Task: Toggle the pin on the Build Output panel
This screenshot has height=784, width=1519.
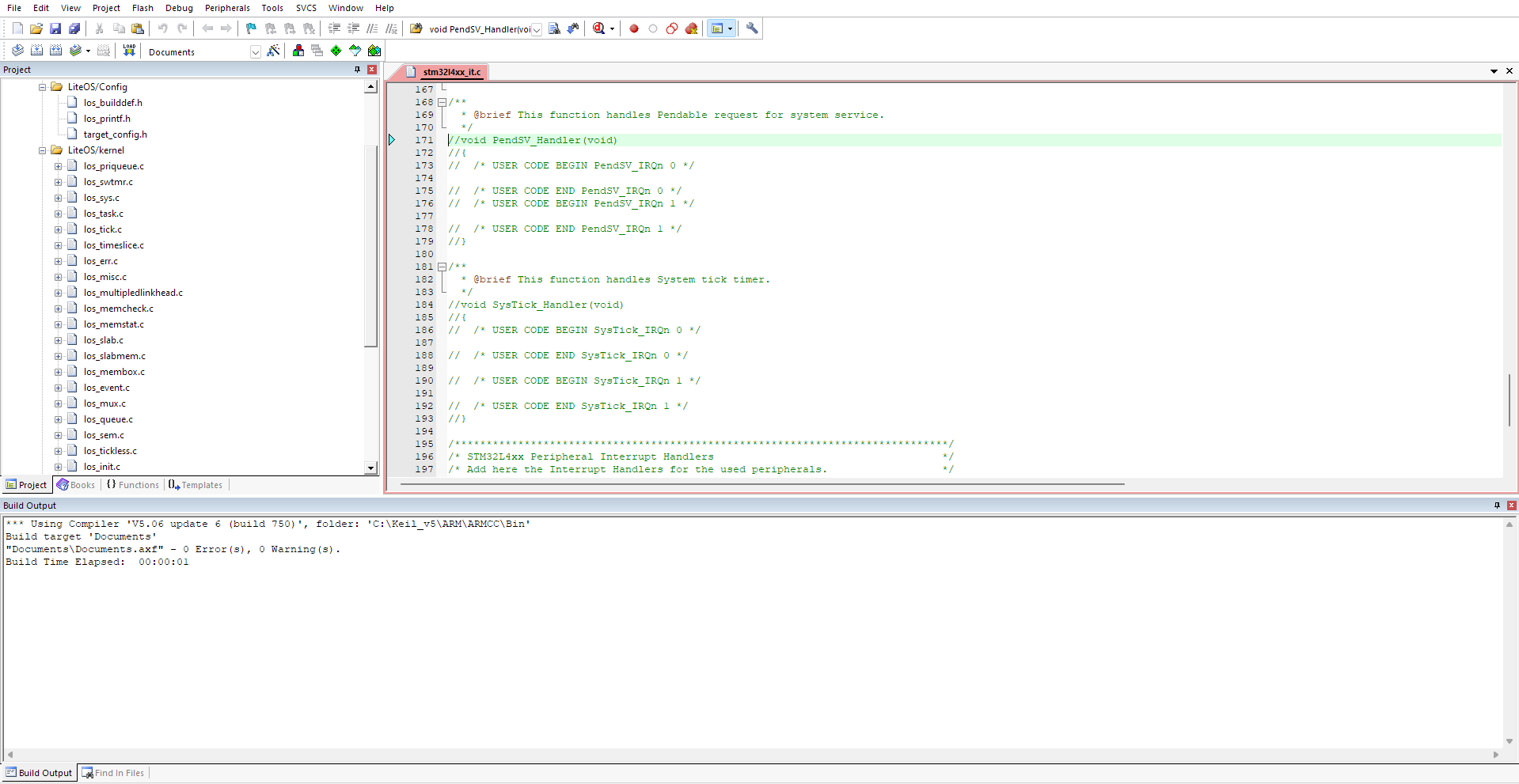Action: click(x=1497, y=505)
